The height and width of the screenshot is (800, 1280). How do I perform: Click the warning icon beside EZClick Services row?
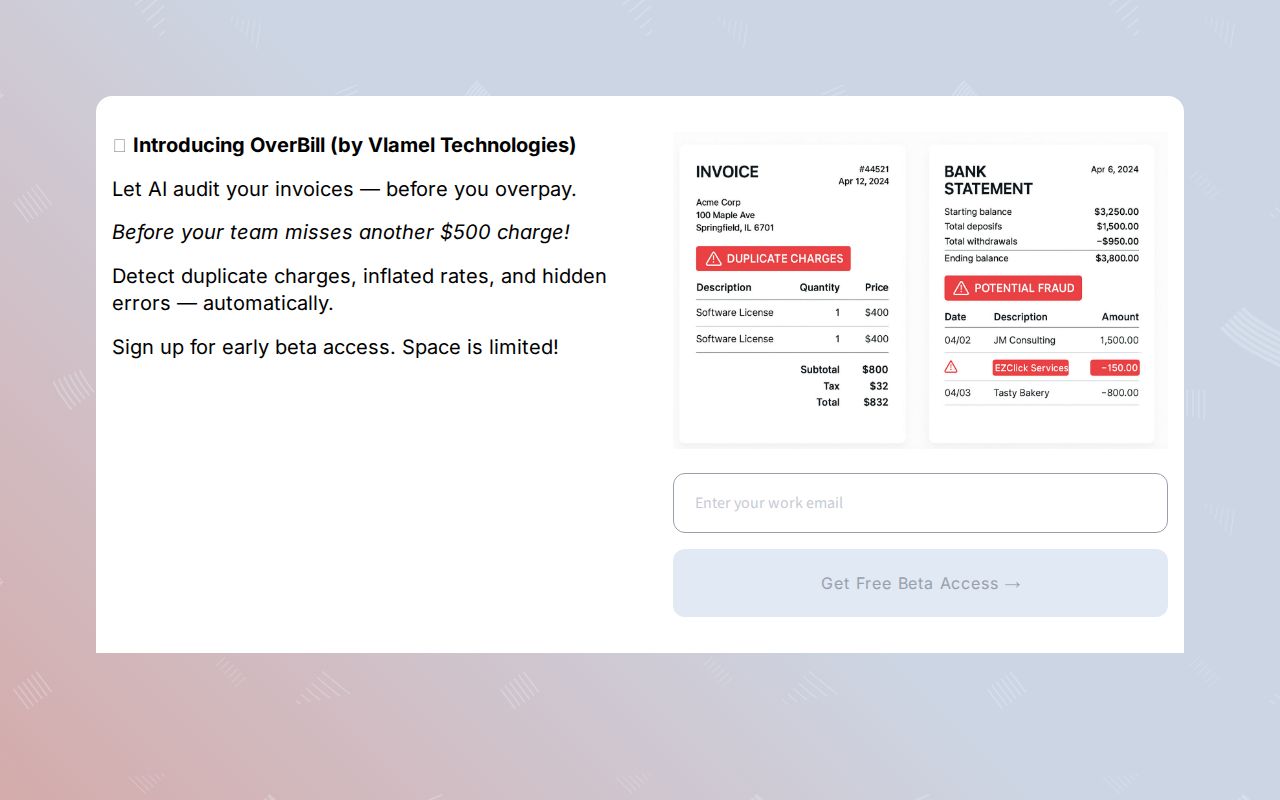point(949,367)
